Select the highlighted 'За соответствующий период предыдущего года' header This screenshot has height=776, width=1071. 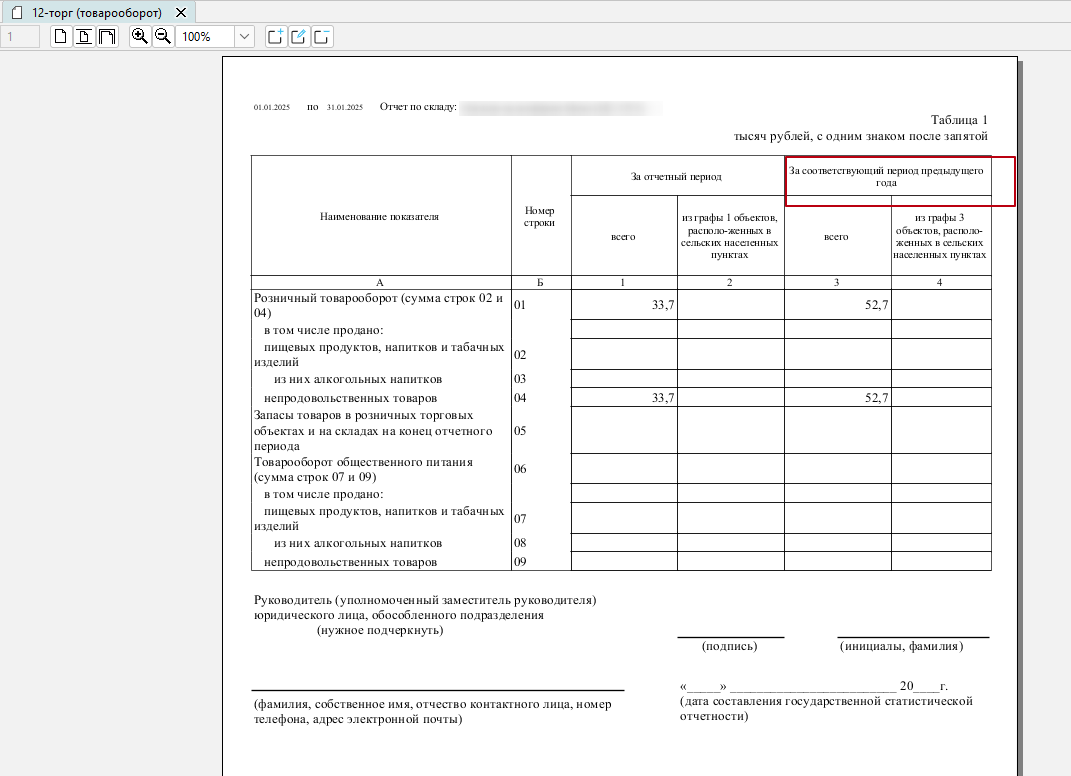pos(886,177)
